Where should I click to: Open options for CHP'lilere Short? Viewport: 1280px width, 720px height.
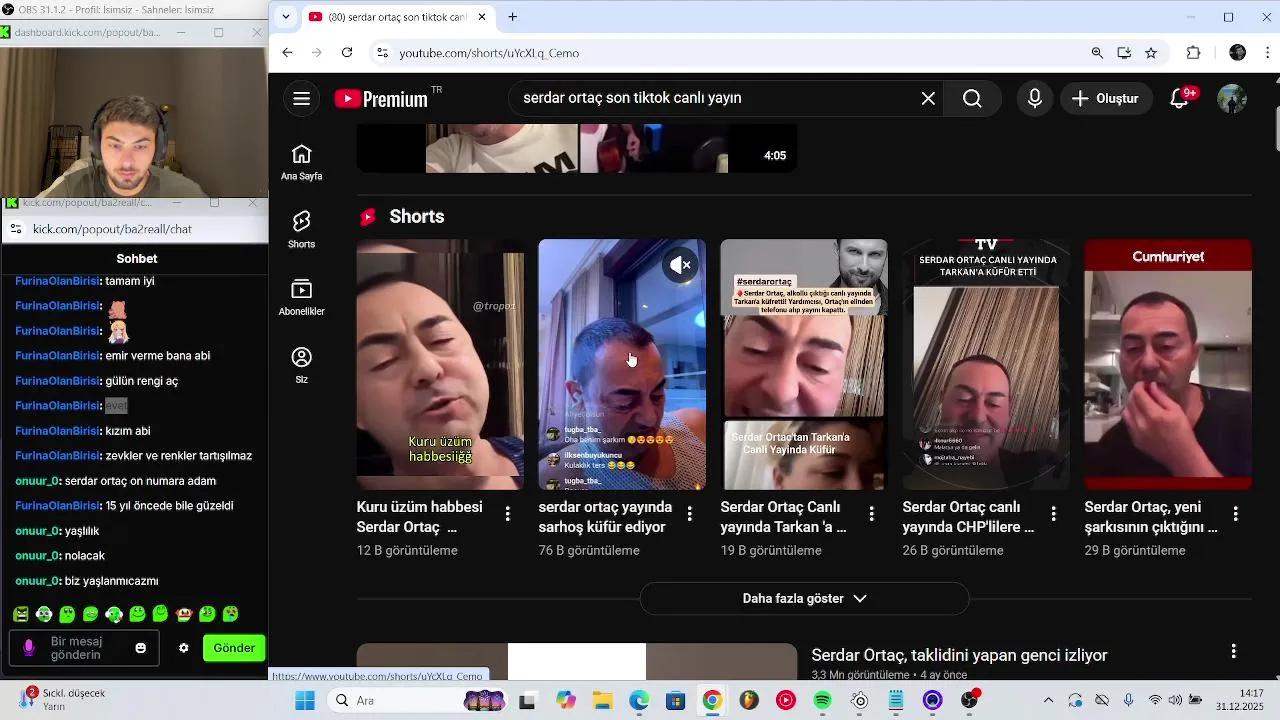click(x=1054, y=514)
